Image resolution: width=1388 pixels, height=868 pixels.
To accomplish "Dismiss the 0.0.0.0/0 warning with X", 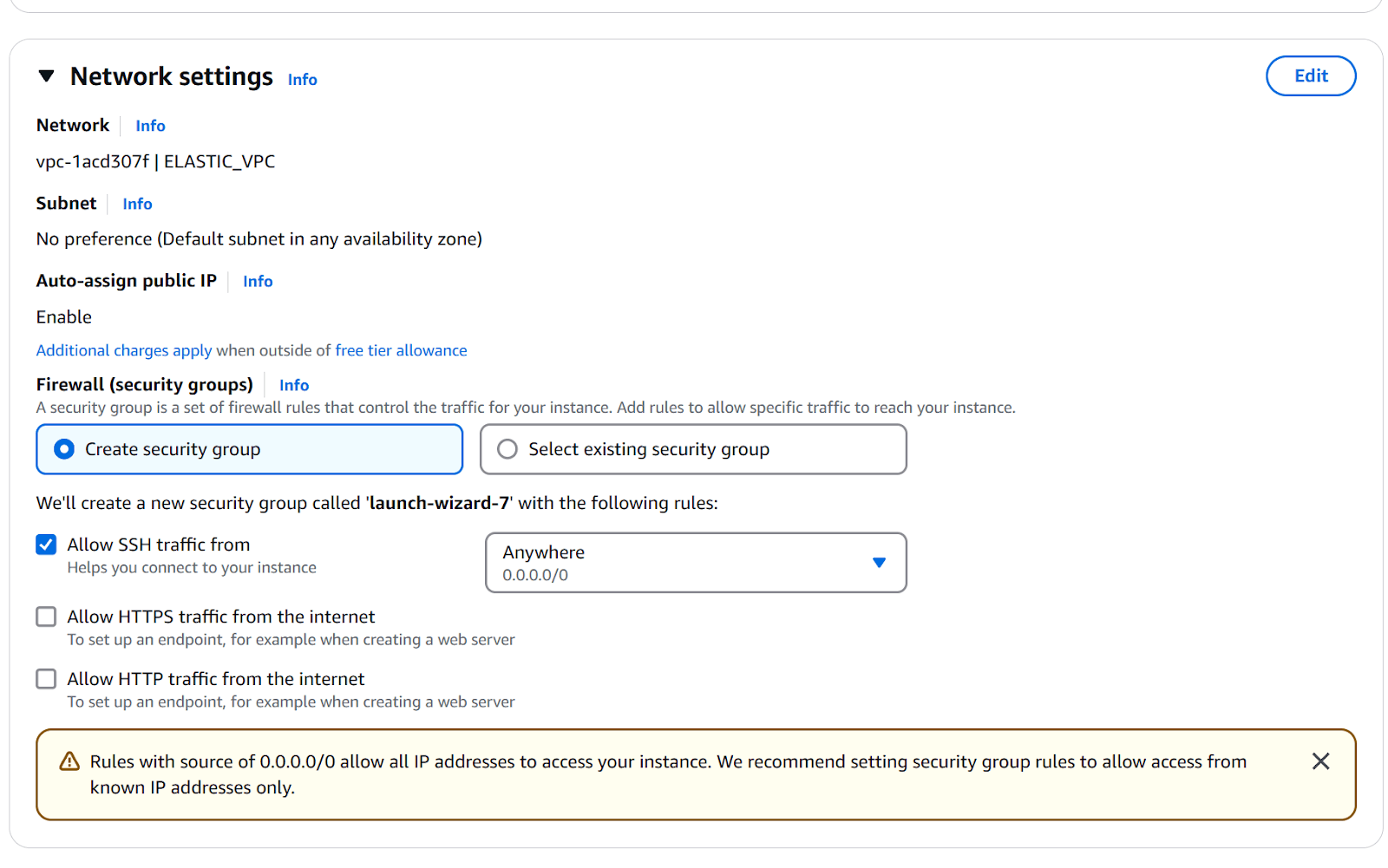I will 1320,761.
